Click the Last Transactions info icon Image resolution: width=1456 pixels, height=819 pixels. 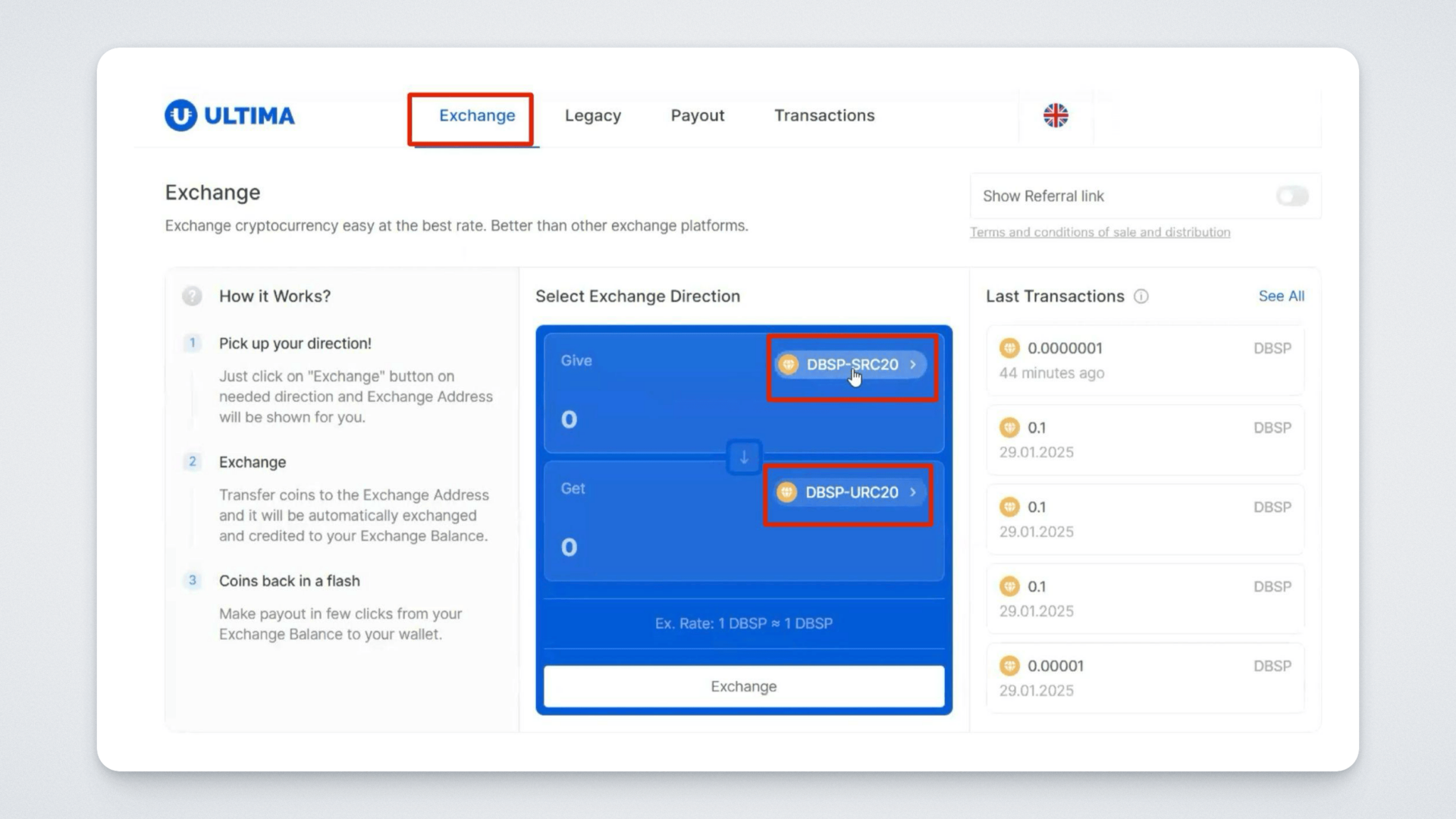(1141, 297)
